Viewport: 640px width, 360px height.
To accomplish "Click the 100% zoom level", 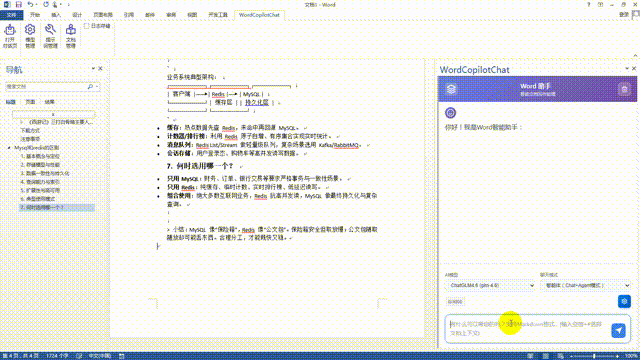I will pos(631,356).
